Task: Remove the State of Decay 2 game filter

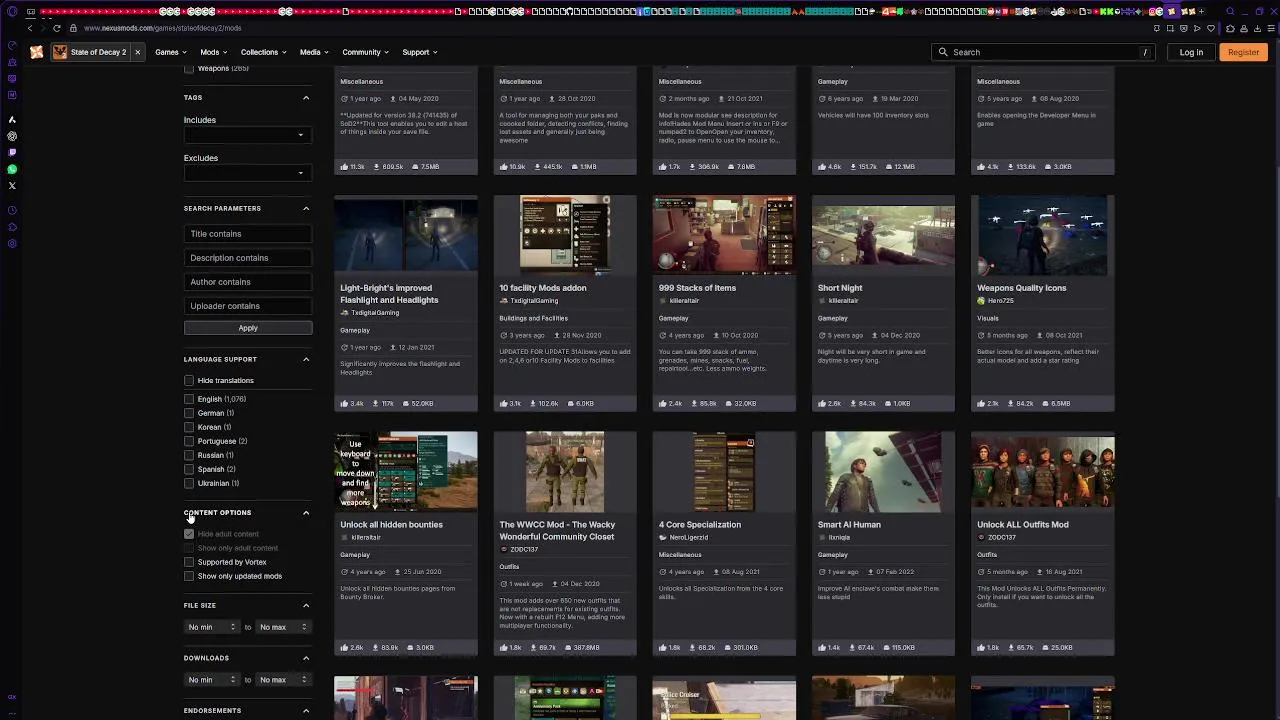Action: (x=138, y=52)
